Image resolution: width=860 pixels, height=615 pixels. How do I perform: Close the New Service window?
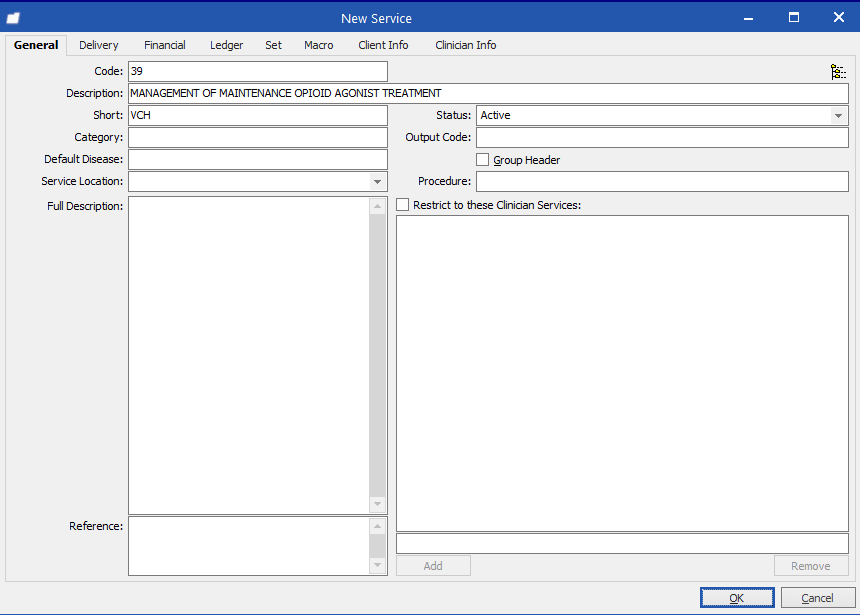click(839, 18)
